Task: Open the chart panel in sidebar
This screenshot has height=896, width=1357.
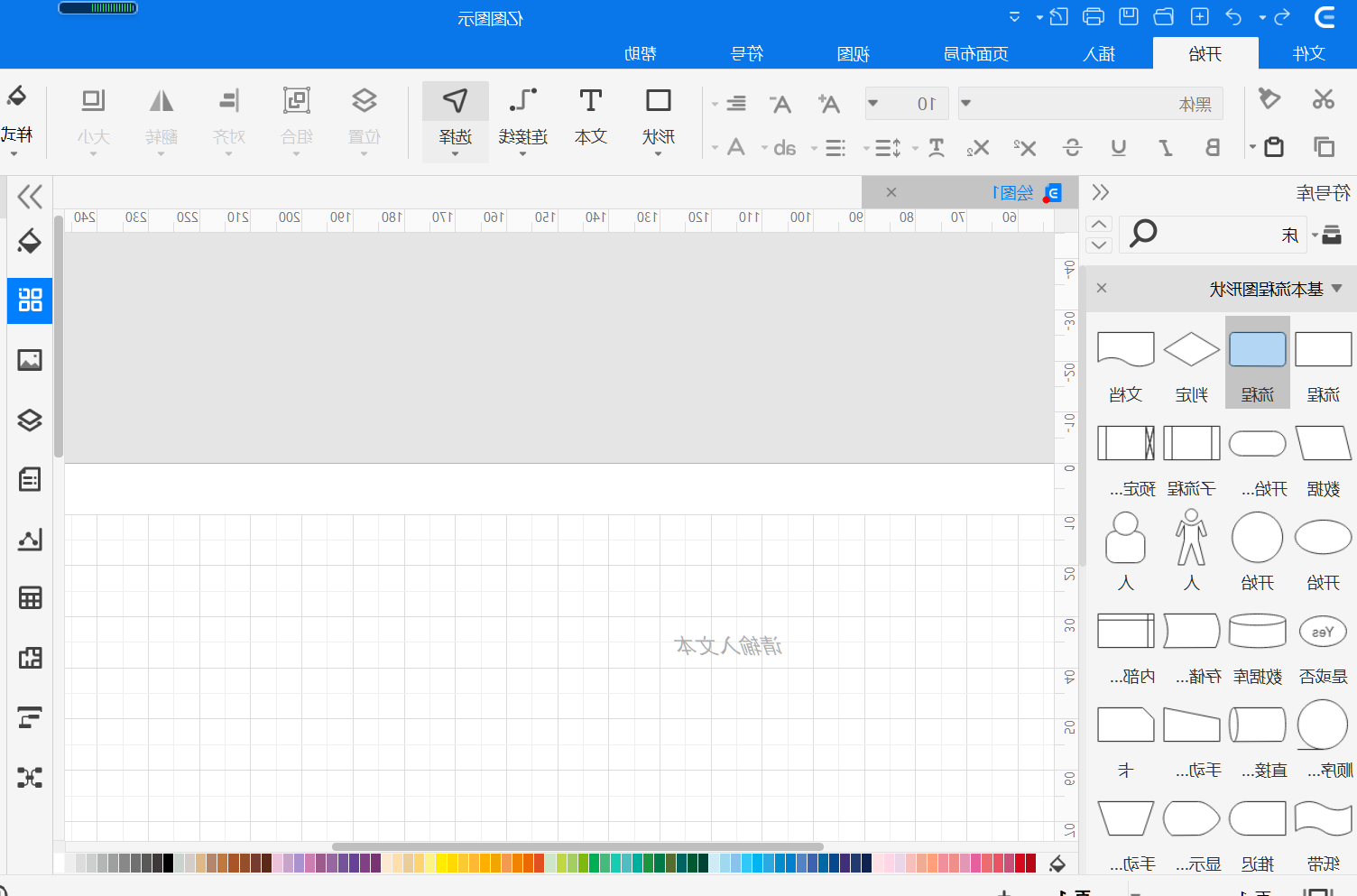Action: coord(30,539)
